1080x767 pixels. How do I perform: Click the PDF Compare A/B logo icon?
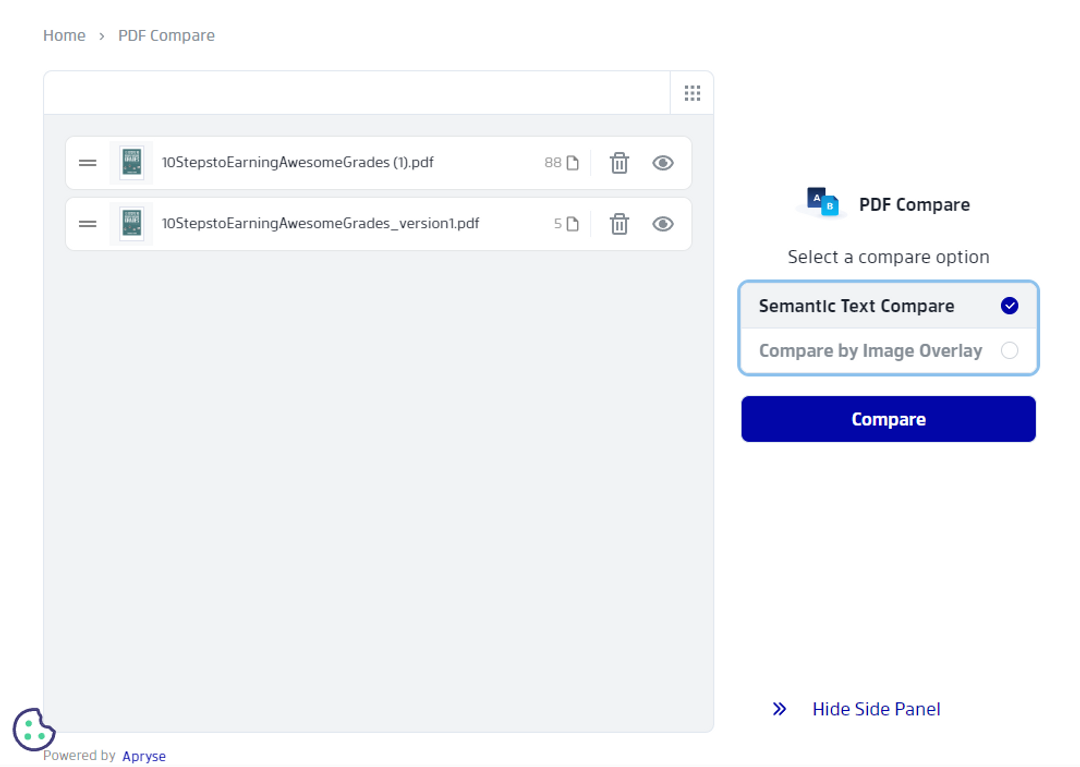pos(820,203)
